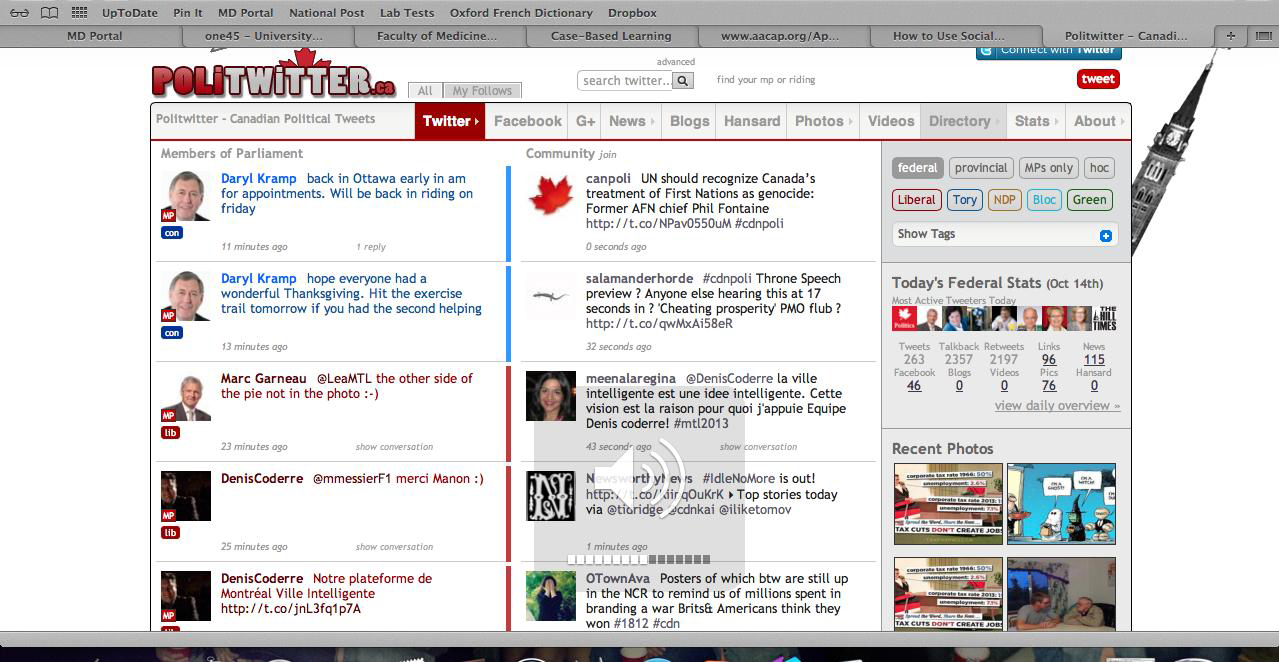1279x662 pixels.
Task: Open the Directory dropdown menu
Action: coord(964,121)
